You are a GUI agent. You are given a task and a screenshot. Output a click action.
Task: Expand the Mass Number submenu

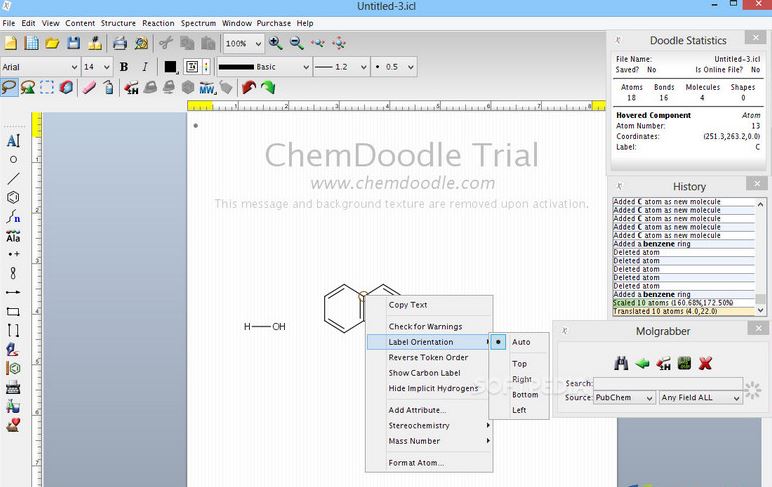(x=429, y=441)
